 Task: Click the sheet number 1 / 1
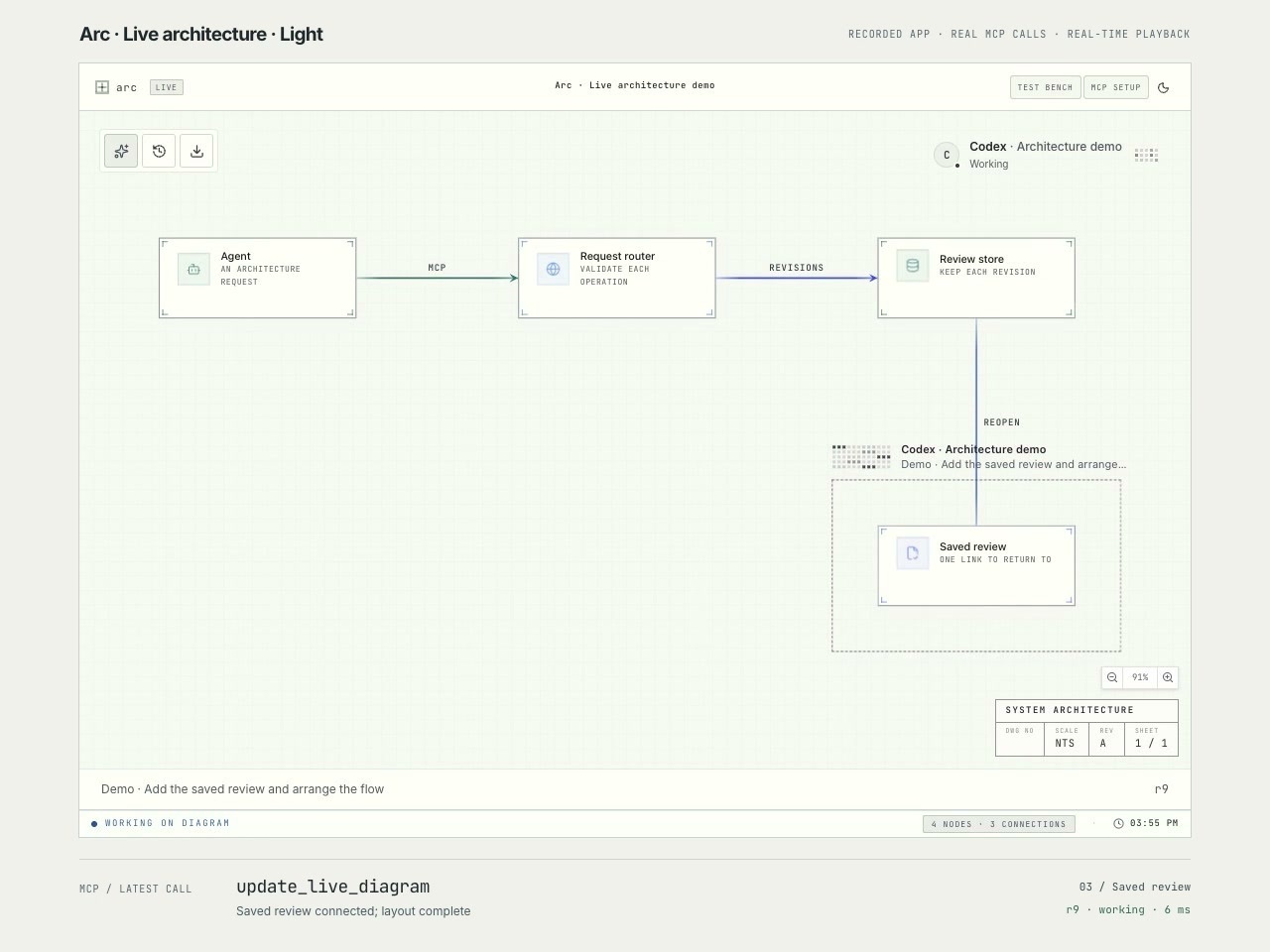[x=1151, y=743]
